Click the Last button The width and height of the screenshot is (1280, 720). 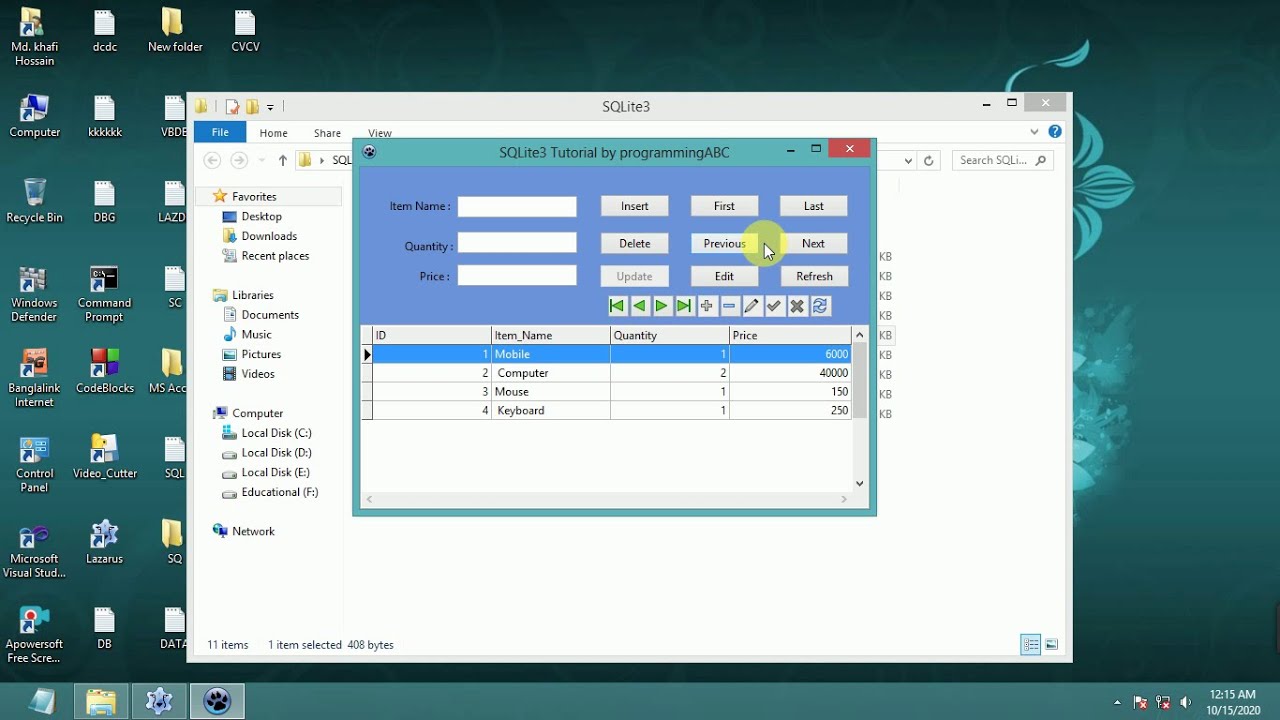click(813, 206)
